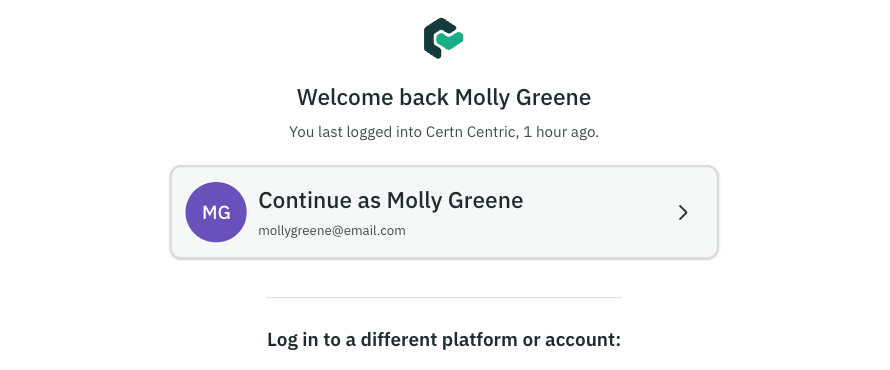Viewport: 890px width, 370px height.
Task: Click the horizontal divider line below the card
Action: [x=444, y=297]
